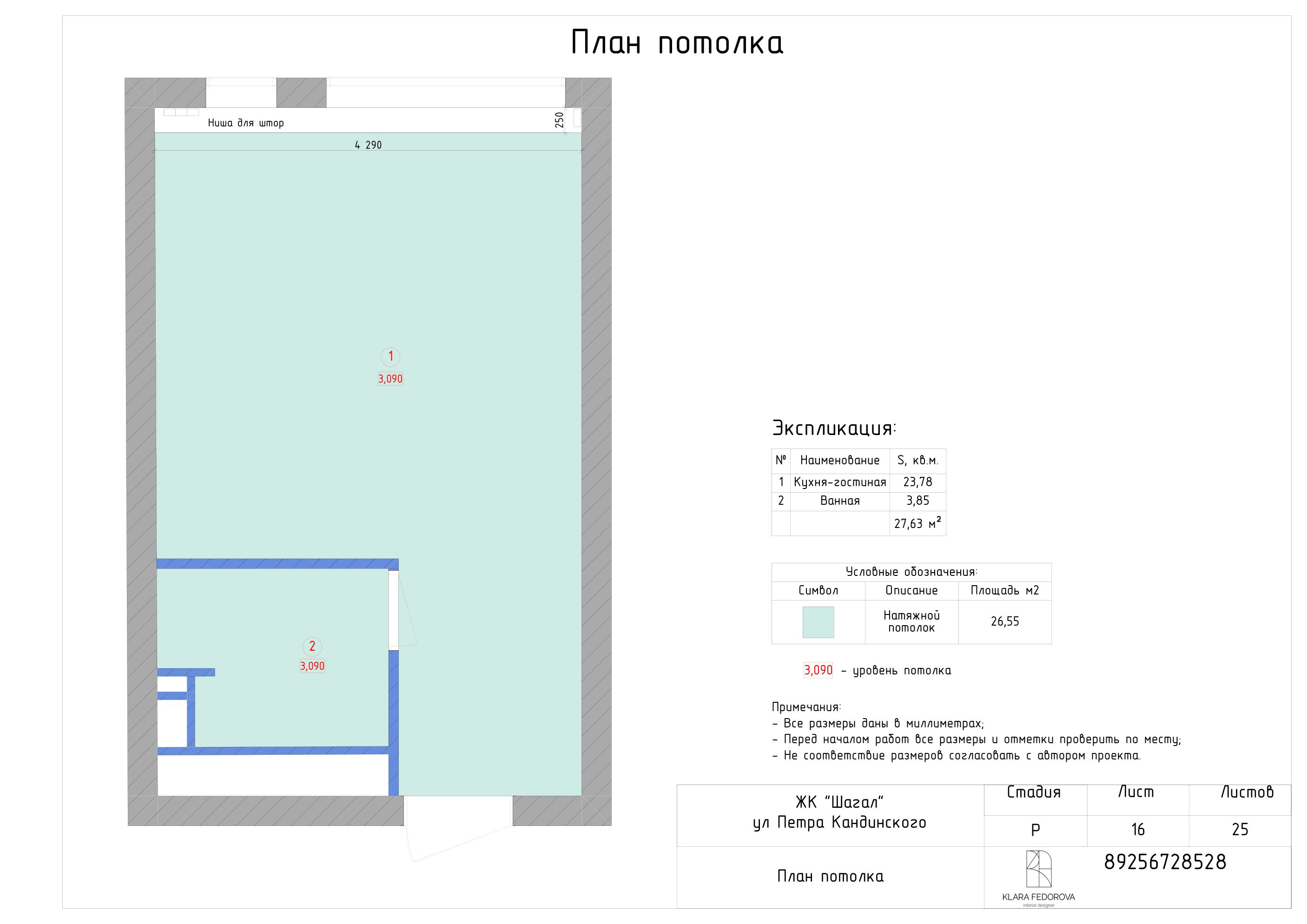
Task: Click the 'Площадь м2' column header
Action: [x=1005, y=590]
